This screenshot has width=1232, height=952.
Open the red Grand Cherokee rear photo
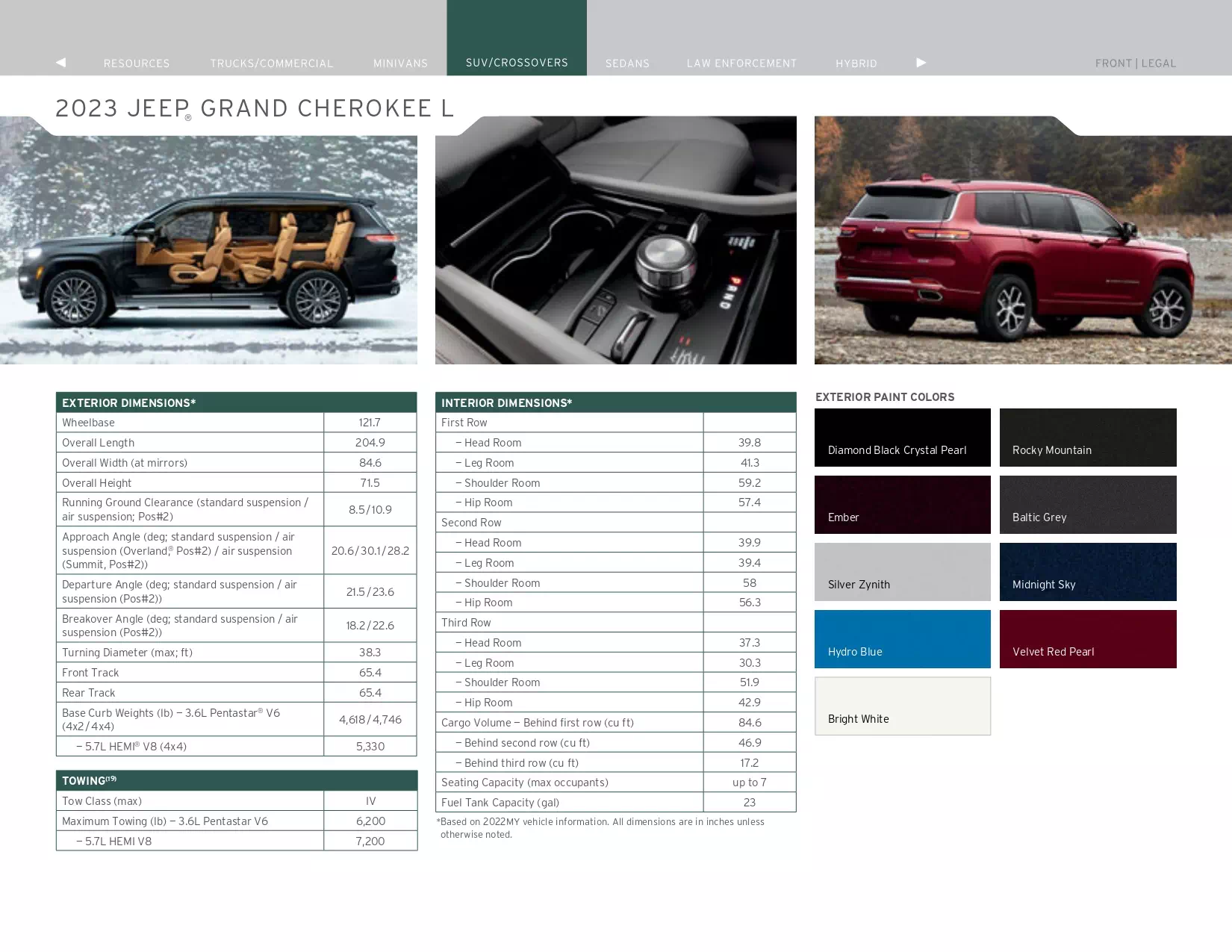(1023, 240)
